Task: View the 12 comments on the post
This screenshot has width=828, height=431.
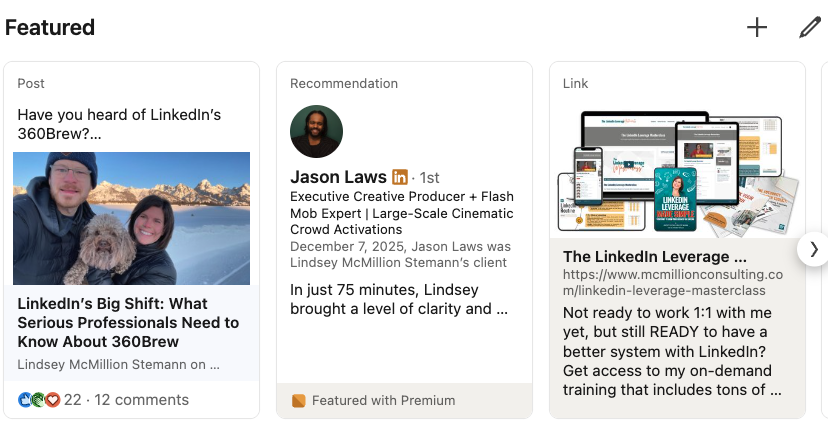Action: [142, 400]
